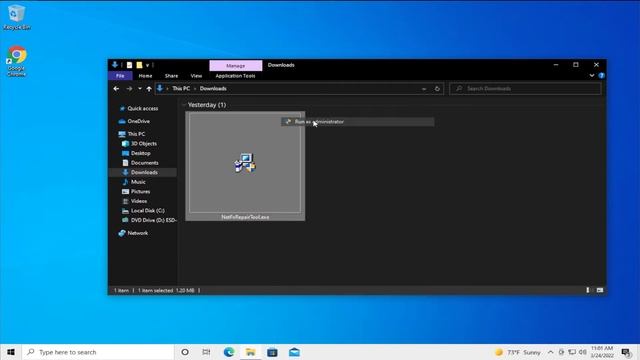Viewport: 640px width, 360px height.
Task: Open Cortana from the taskbar
Action: (185, 352)
